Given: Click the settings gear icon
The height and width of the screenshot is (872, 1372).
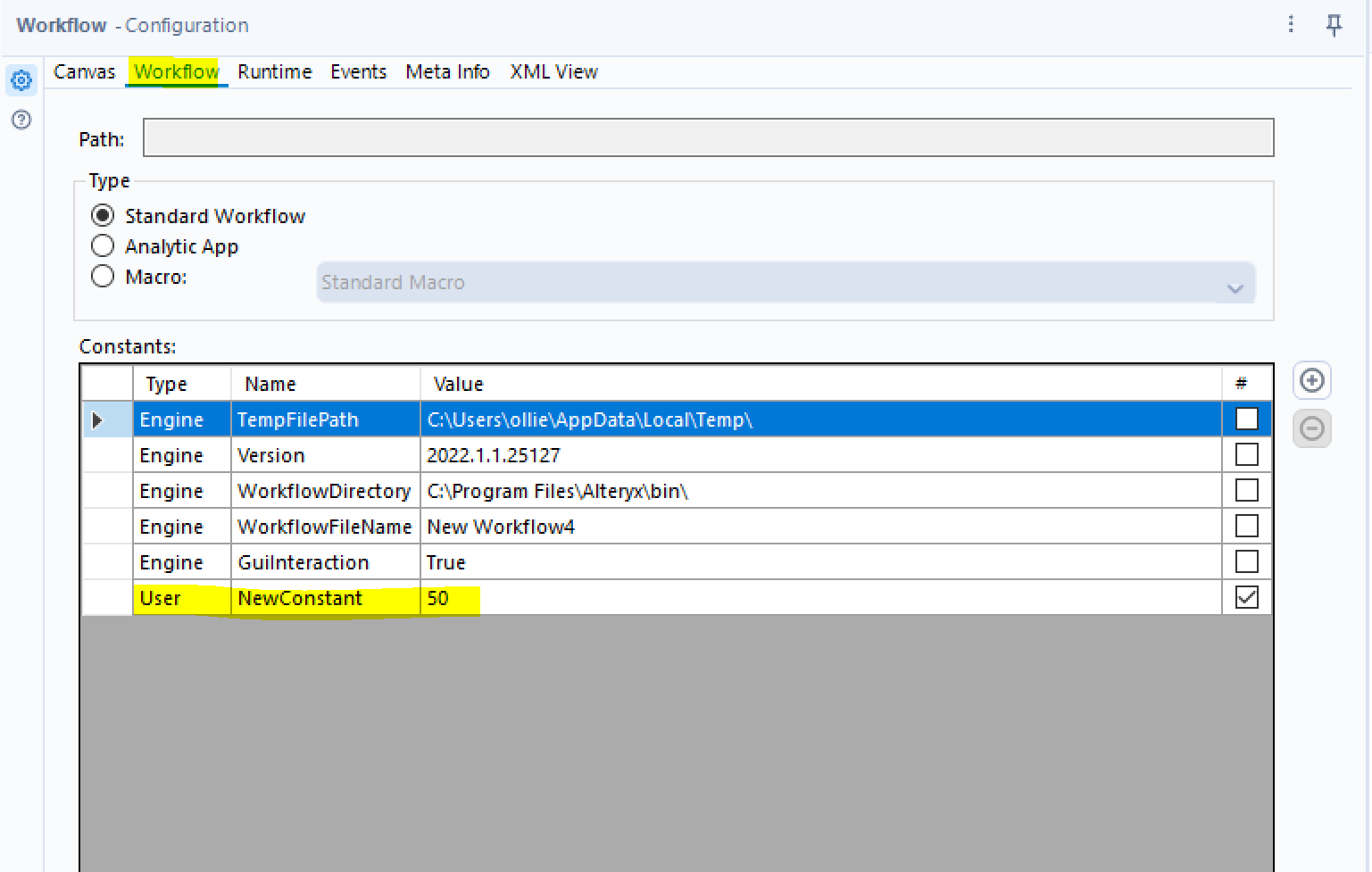Looking at the screenshot, I should (21, 79).
